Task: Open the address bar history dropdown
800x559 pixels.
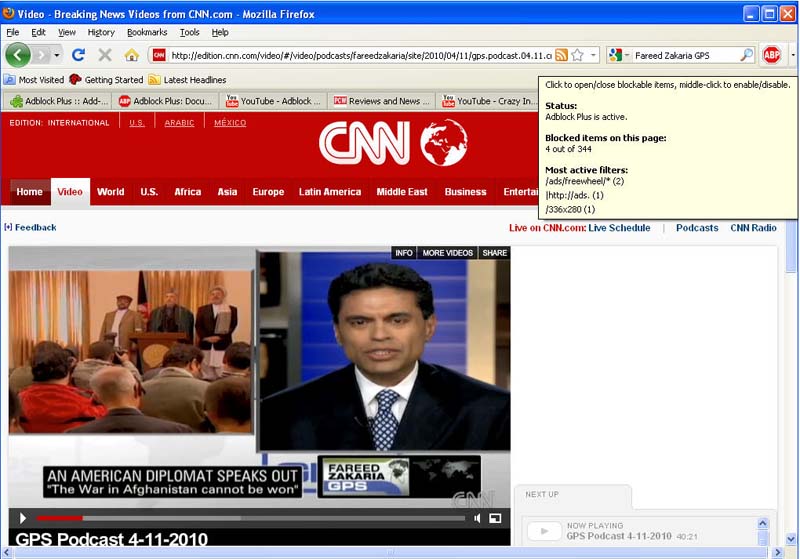Action: [x=593, y=55]
